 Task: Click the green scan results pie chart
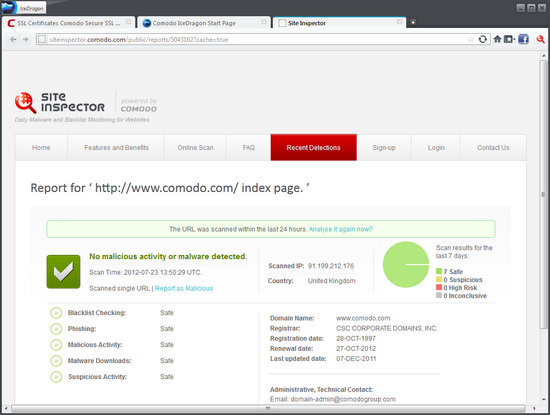tap(406, 265)
